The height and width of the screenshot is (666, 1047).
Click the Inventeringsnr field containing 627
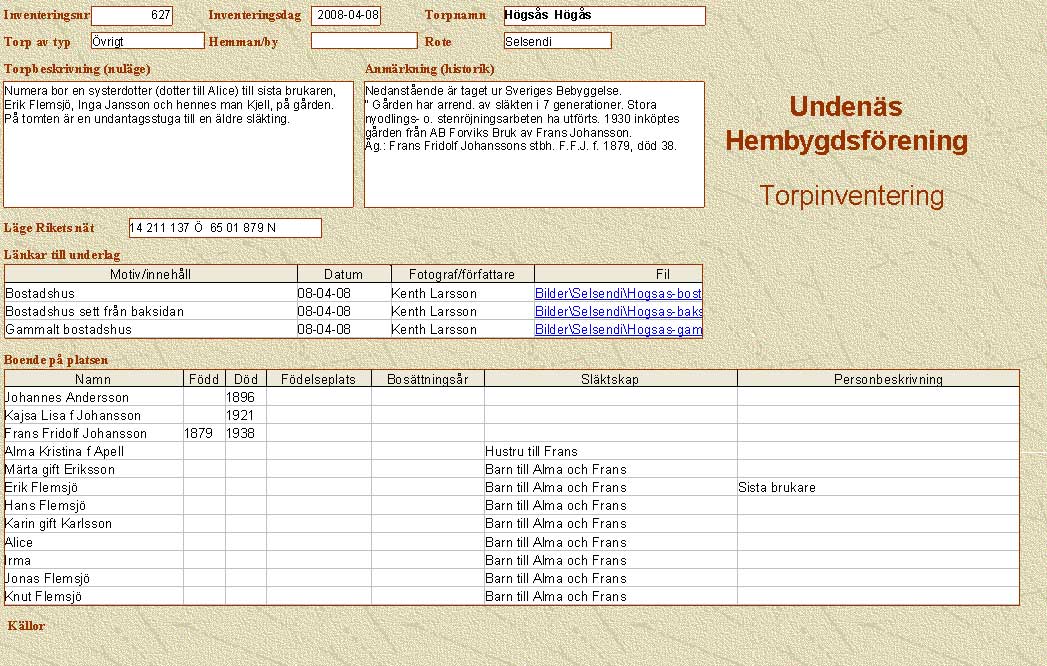(132, 16)
